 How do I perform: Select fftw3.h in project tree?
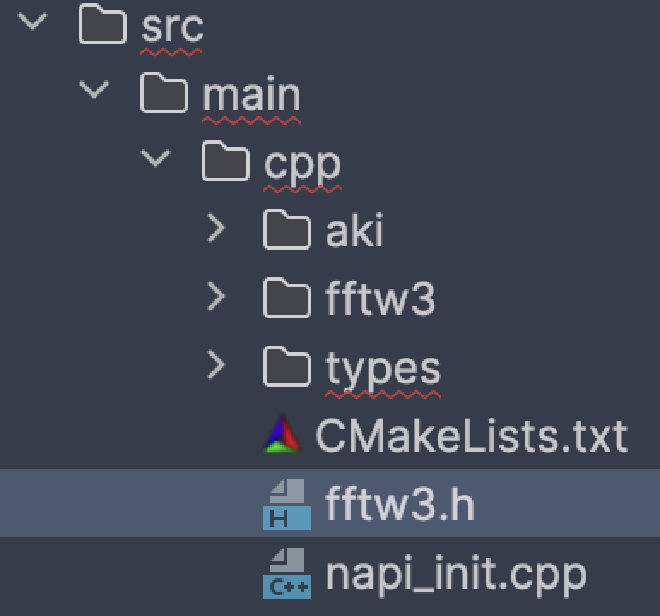(399, 505)
